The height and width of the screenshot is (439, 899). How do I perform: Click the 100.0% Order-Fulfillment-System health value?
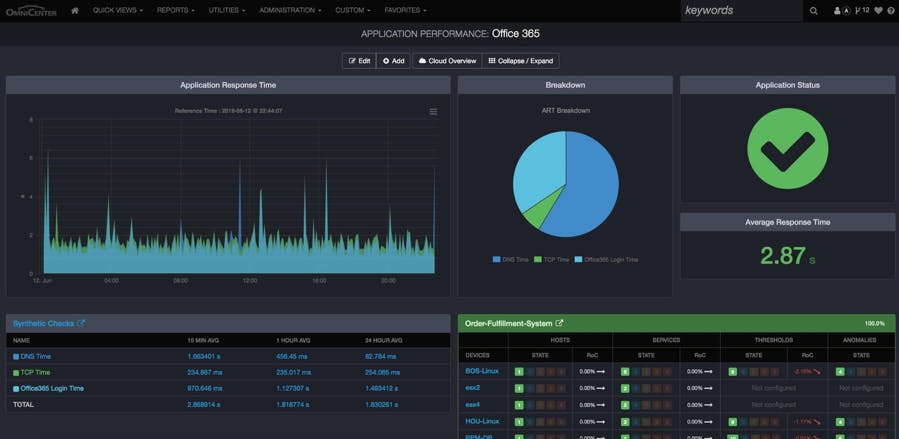(x=875, y=324)
